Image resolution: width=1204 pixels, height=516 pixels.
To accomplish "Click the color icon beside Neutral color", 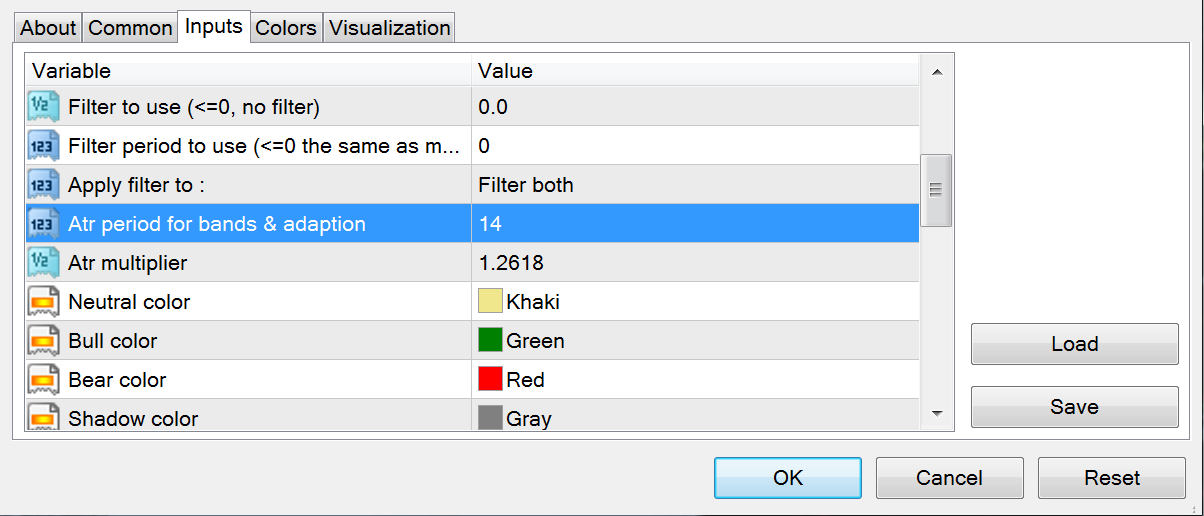I will (44, 302).
